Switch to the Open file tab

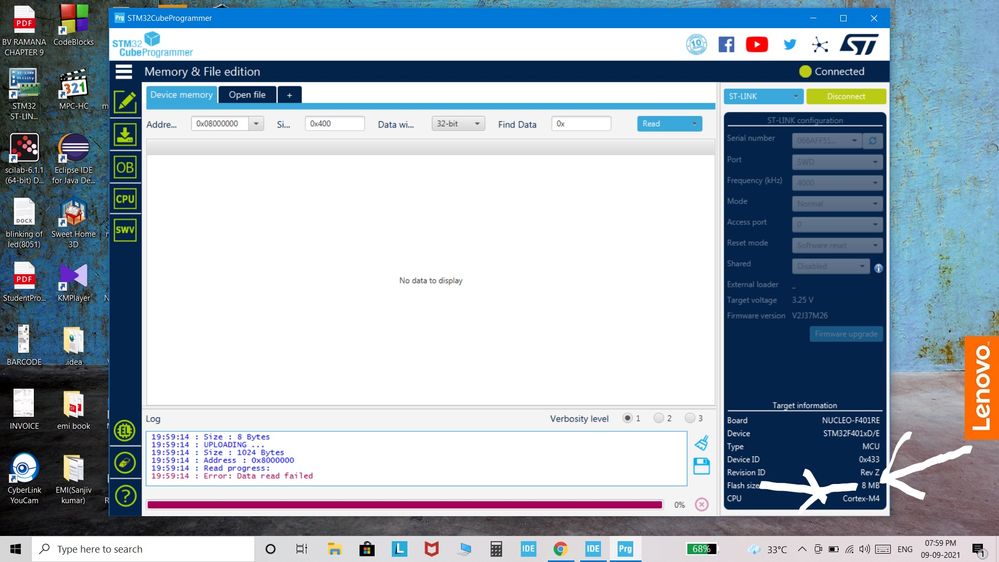[x=247, y=94]
